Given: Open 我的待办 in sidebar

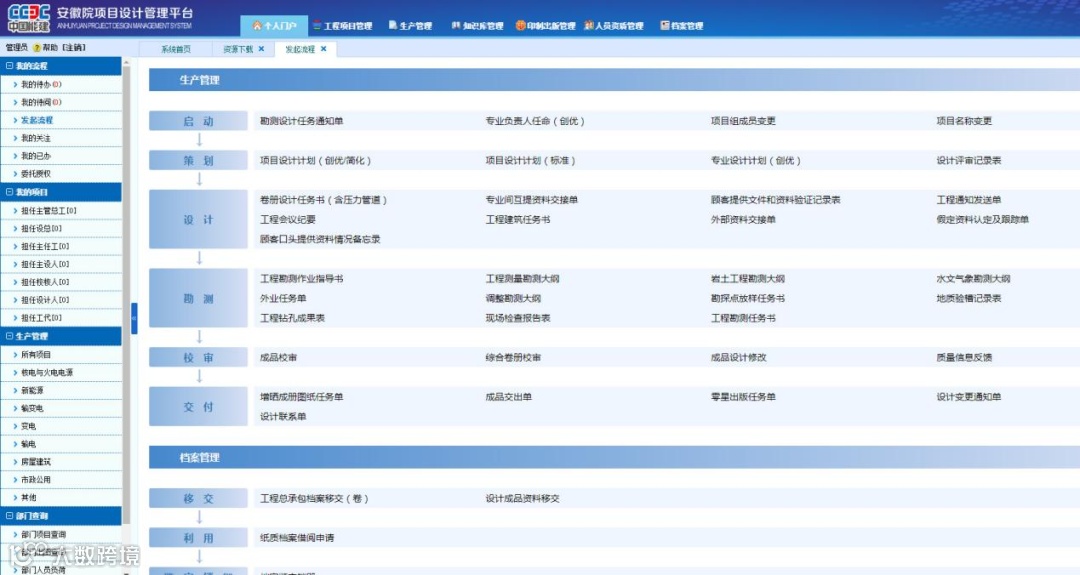Looking at the screenshot, I should tap(61, 84).
